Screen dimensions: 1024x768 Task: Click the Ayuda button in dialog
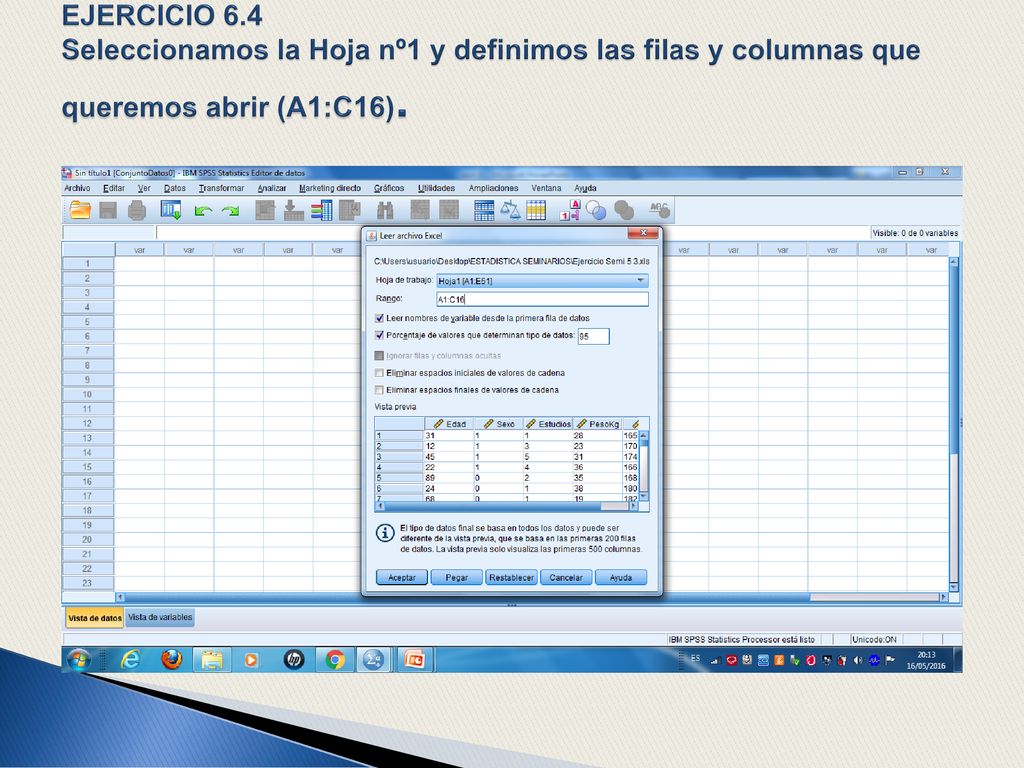coord(621,577)
